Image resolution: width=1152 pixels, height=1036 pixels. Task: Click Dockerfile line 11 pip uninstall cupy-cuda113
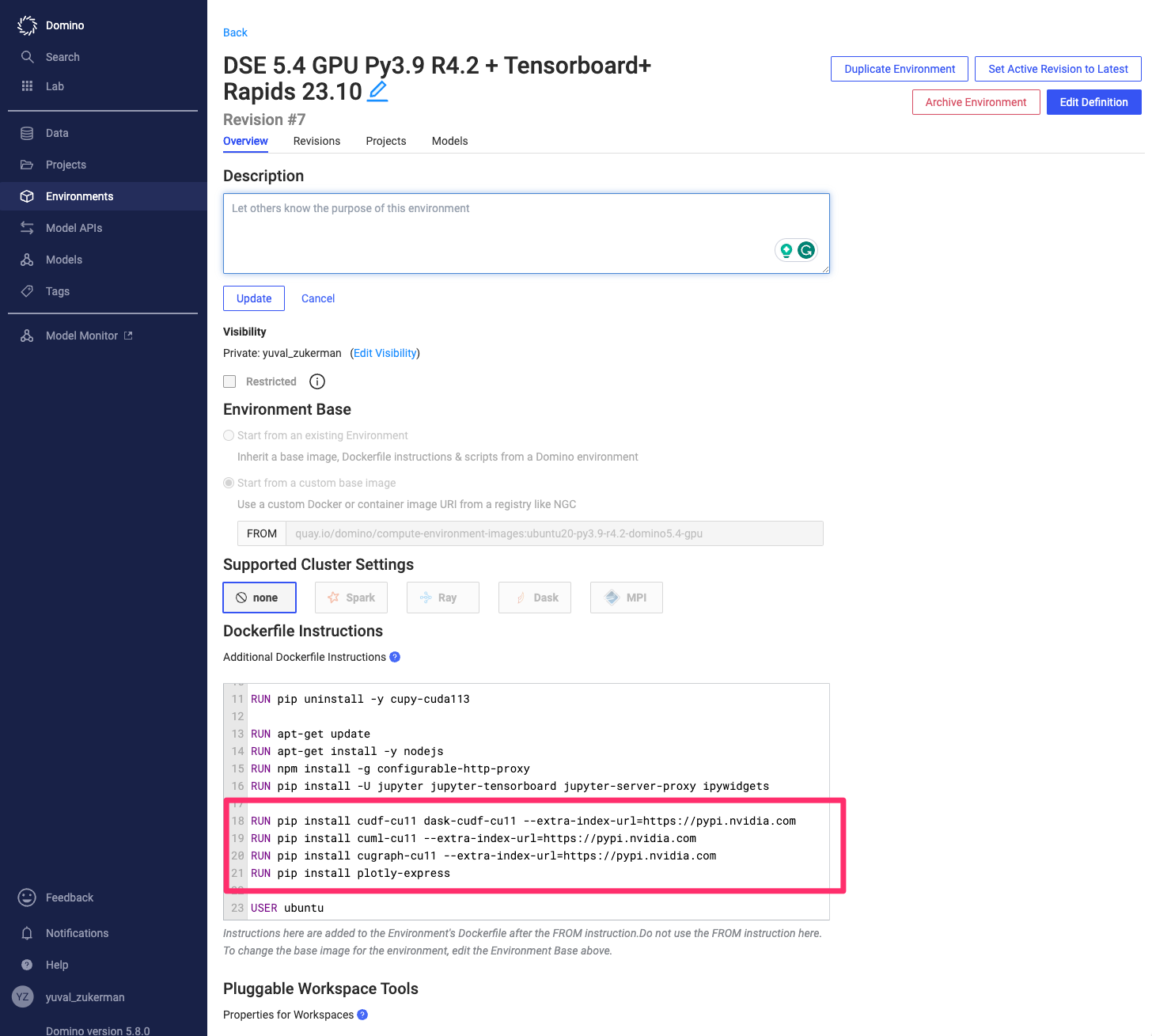(360, 699)
